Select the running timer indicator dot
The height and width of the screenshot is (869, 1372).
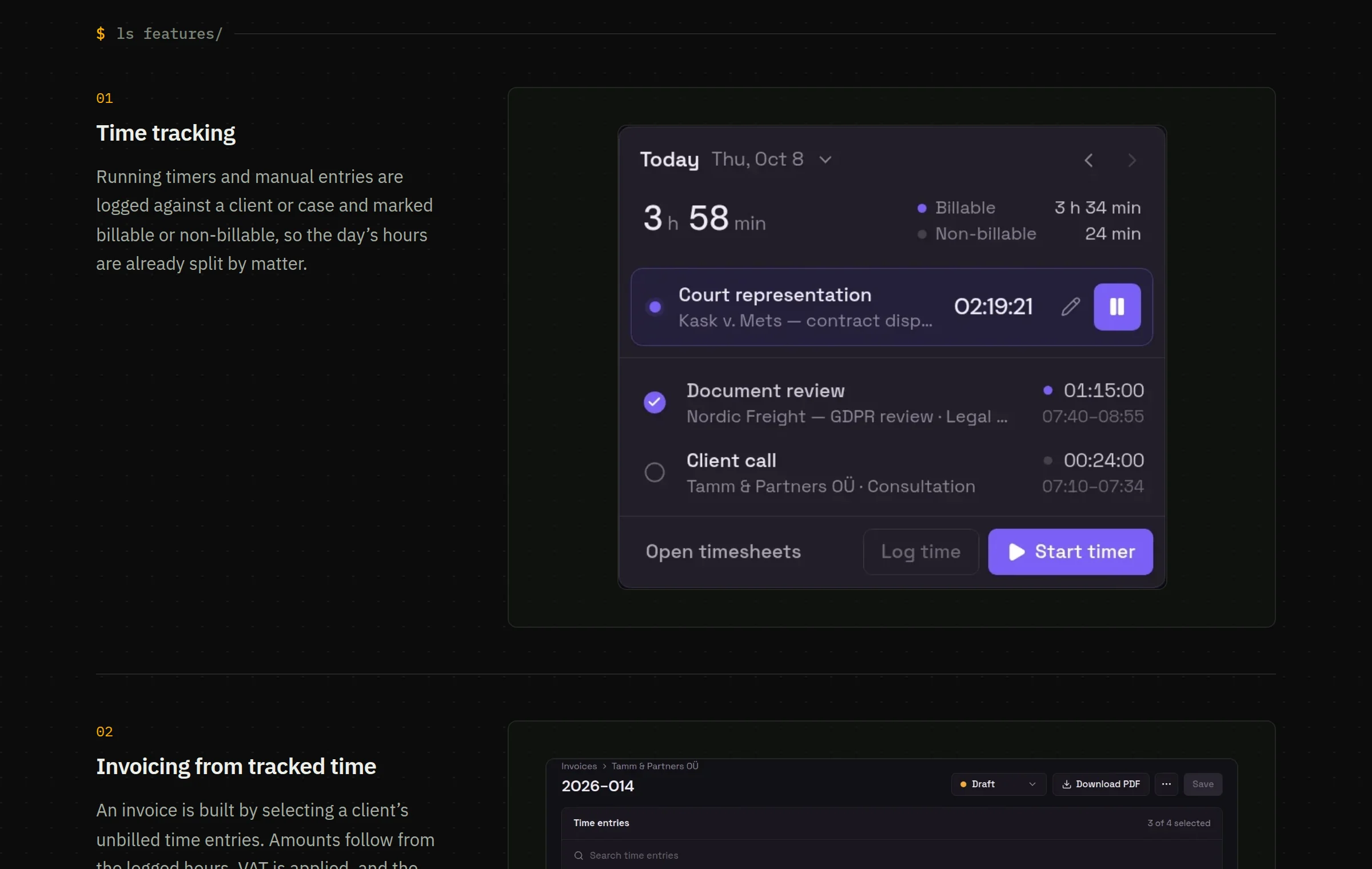[x=655, y=308]
